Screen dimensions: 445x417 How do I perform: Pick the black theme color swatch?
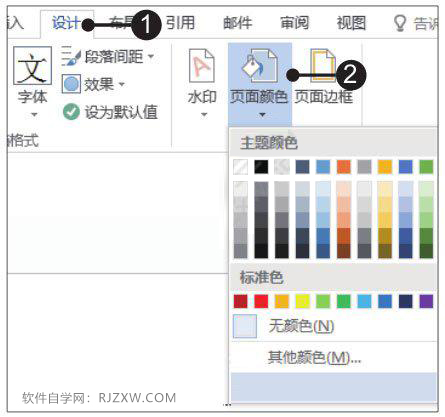[x=261, y=167]
